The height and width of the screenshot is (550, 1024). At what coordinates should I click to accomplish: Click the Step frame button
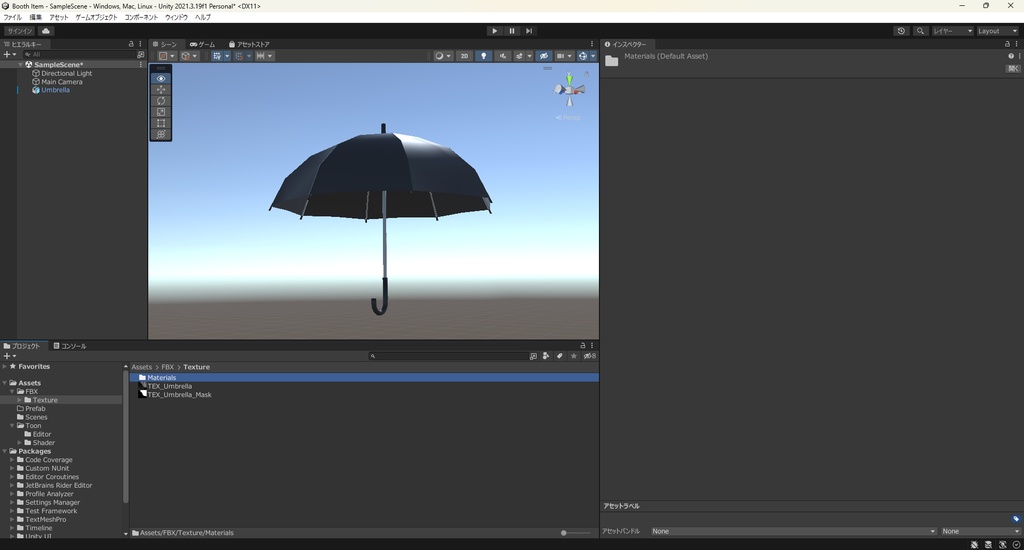click(x=529, y=31)
